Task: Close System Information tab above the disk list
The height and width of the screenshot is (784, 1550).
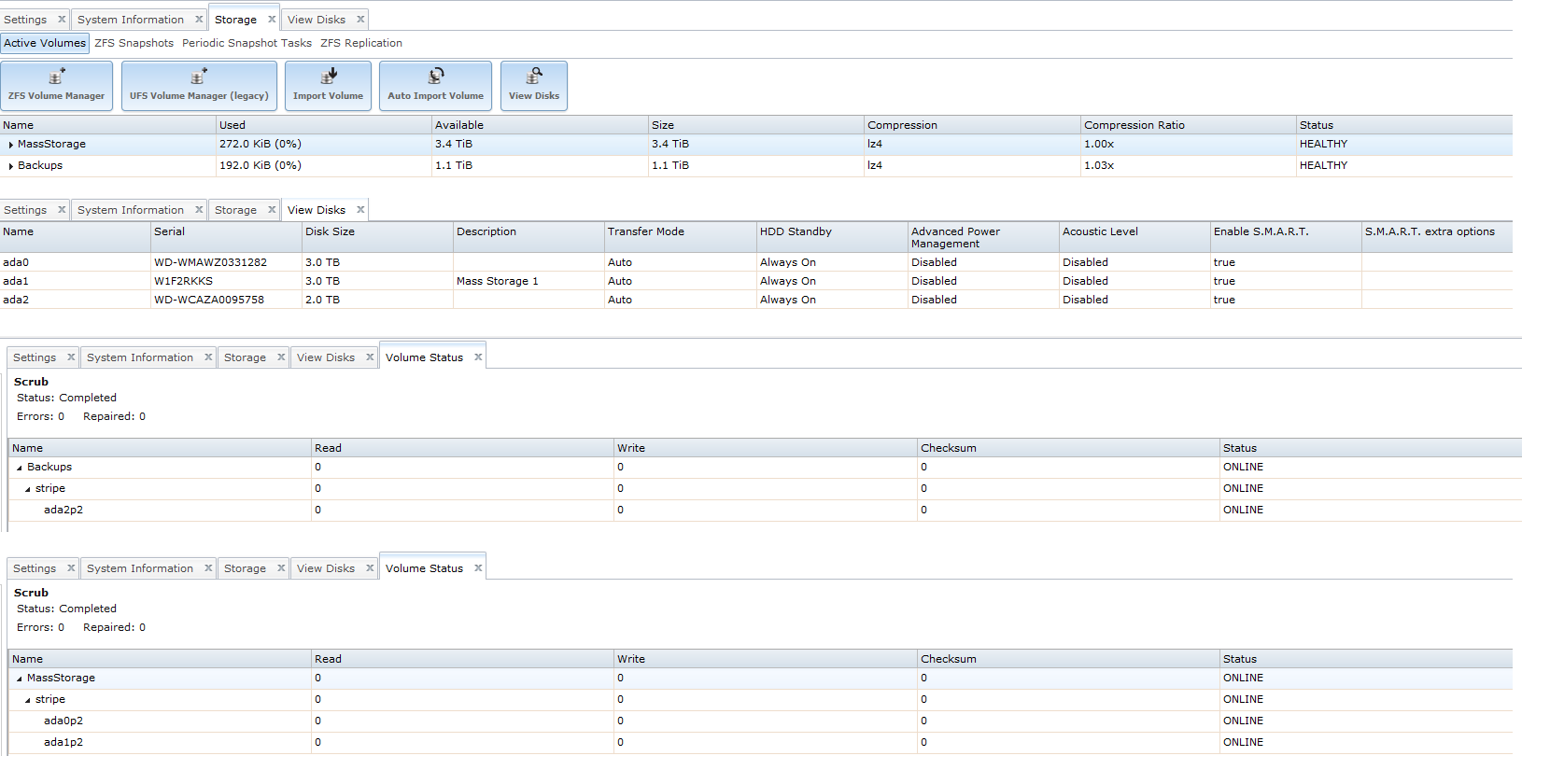Action: pos(199,210)
